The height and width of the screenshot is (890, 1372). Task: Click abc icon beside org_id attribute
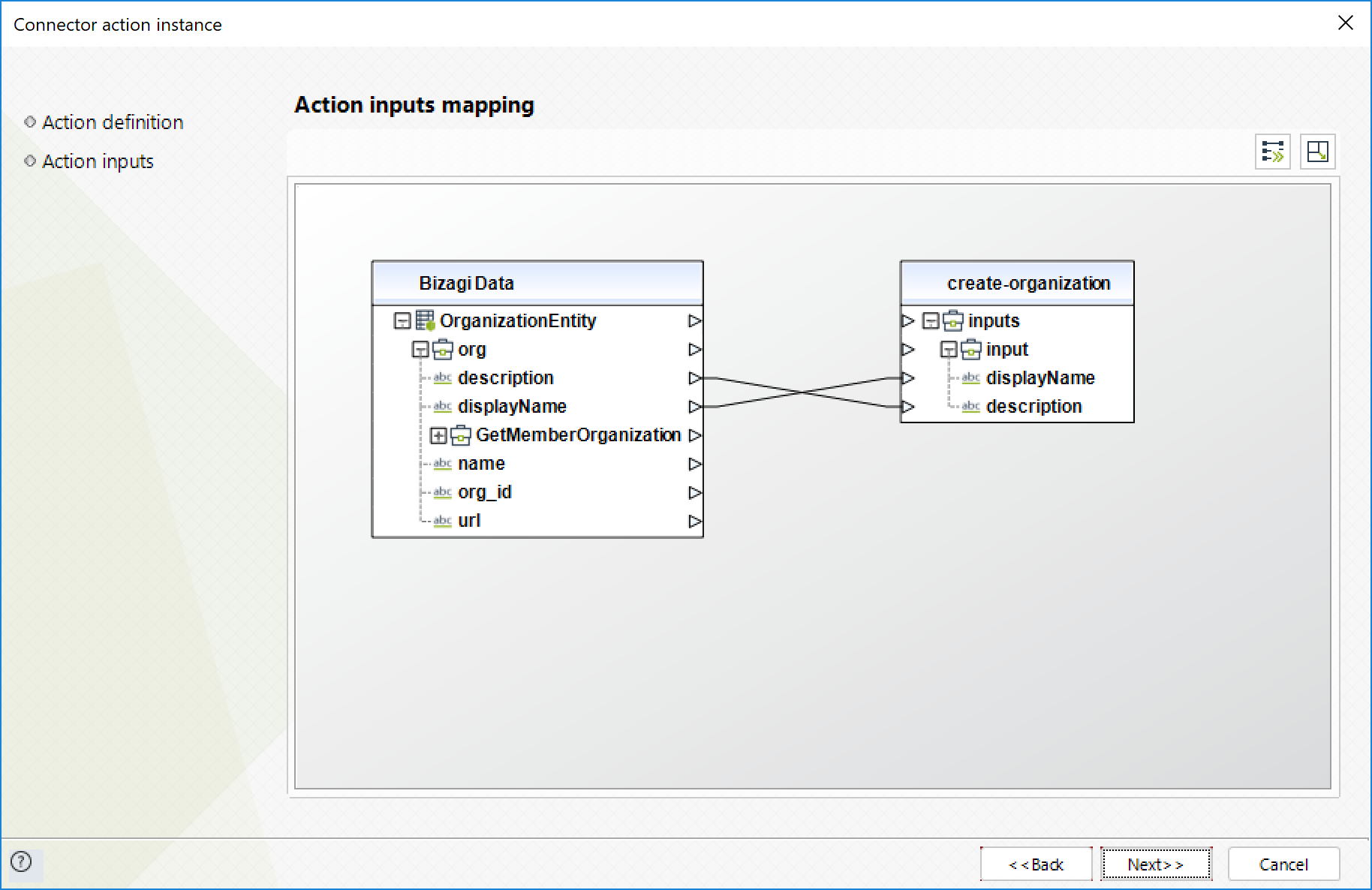[443, 492]
